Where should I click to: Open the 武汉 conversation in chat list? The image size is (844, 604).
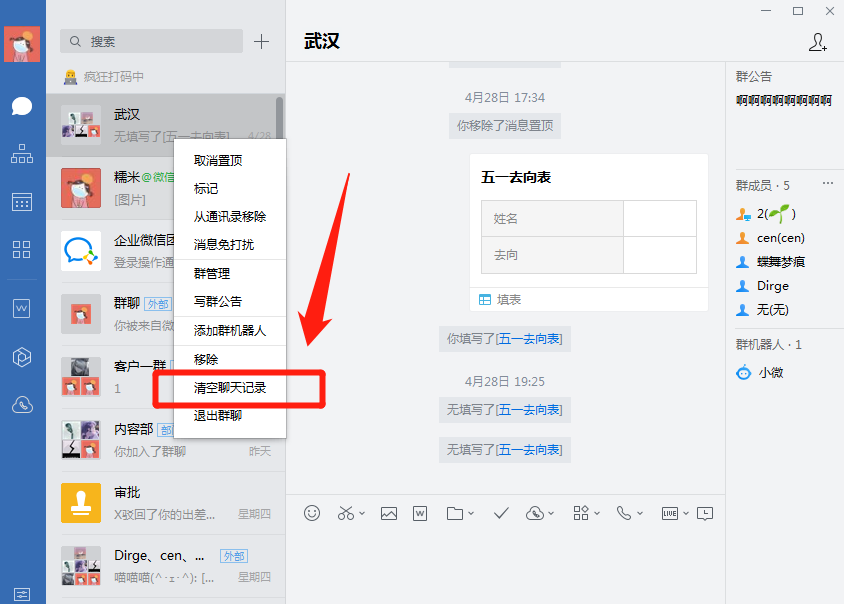click(166, 125)
